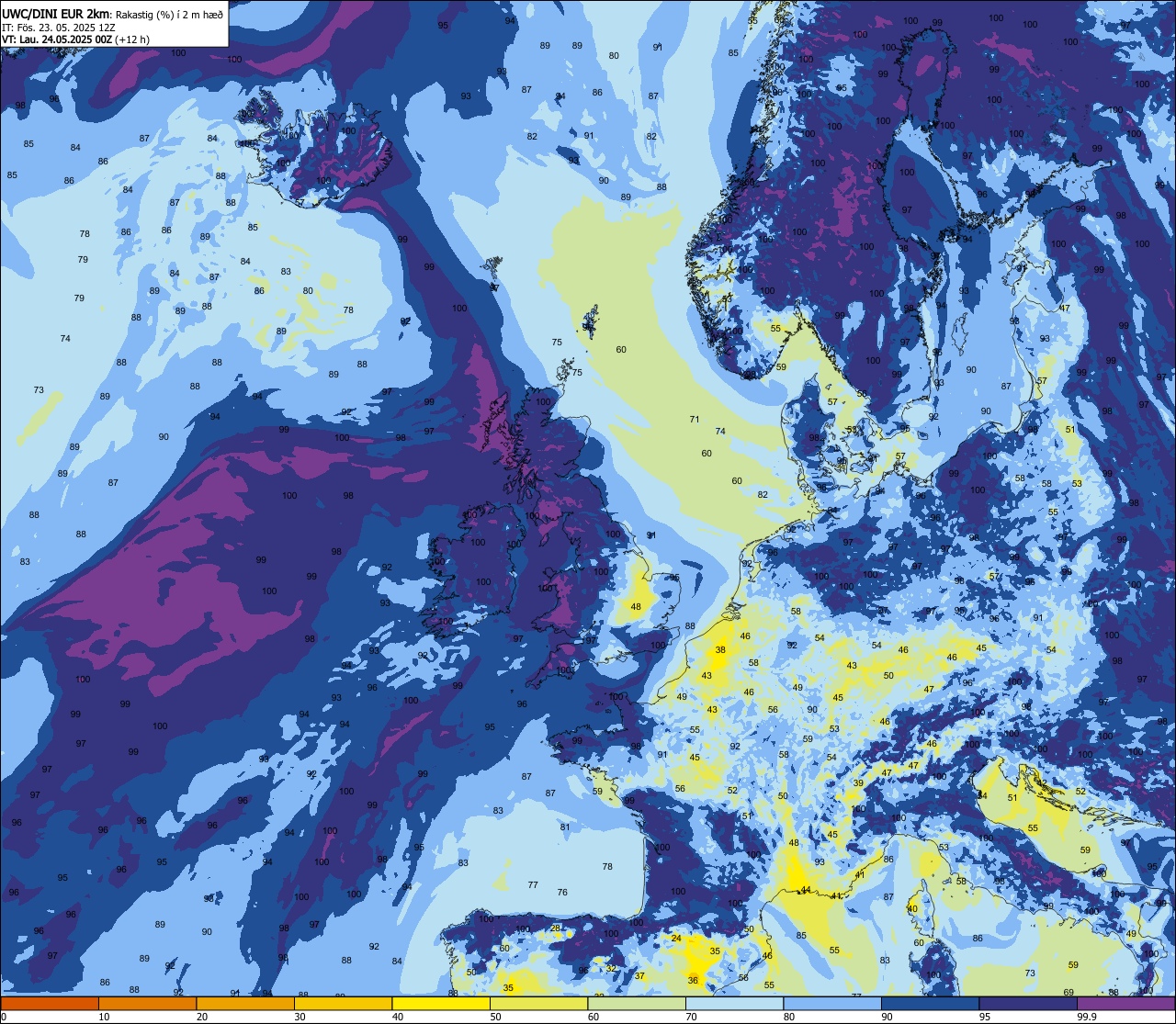Click the humidity value "24" south of the Pyrenees
Screen dimensions: 1176x1024
(676, 938)
